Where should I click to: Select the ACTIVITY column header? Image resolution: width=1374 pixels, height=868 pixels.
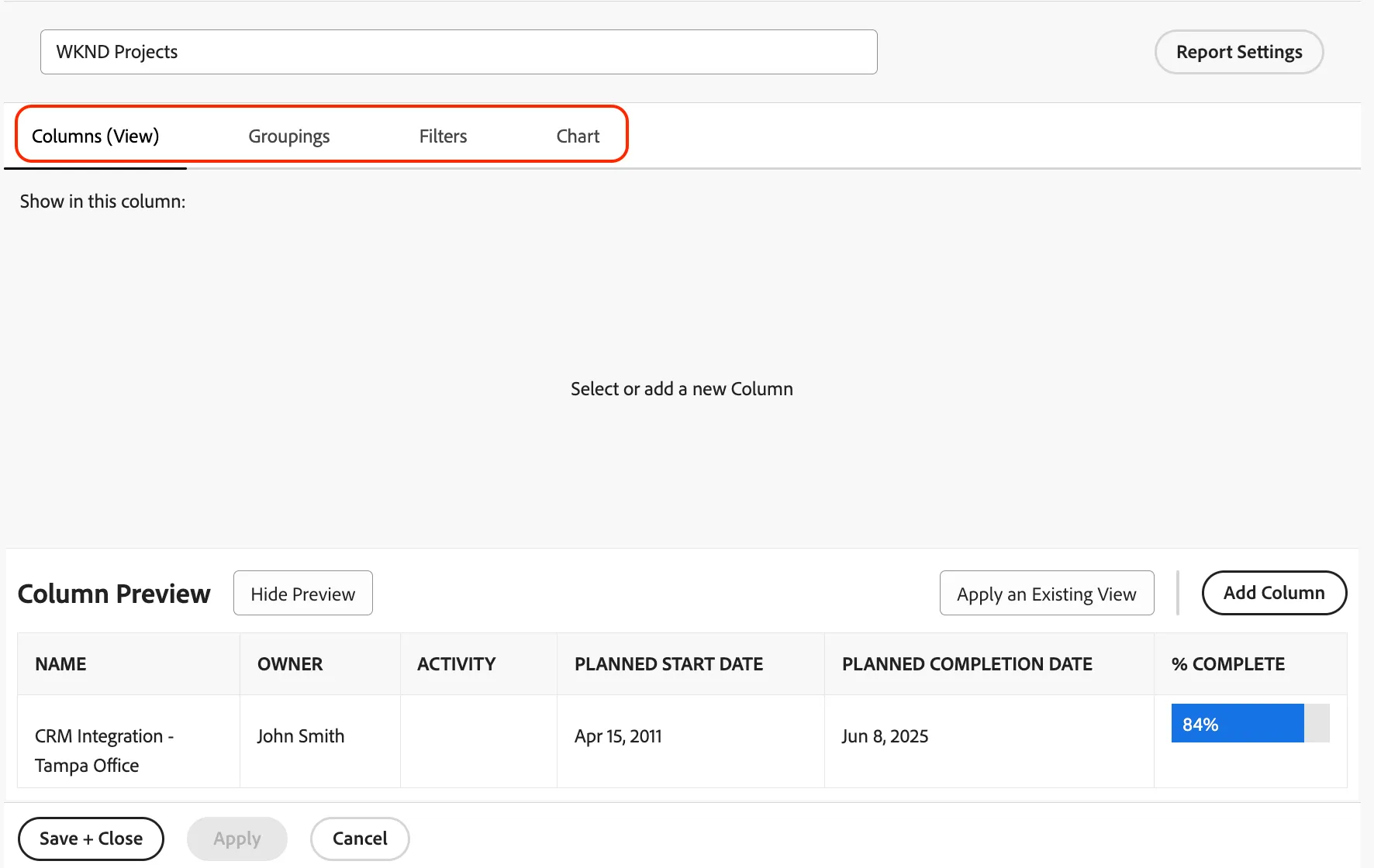(x=478, y=664)
